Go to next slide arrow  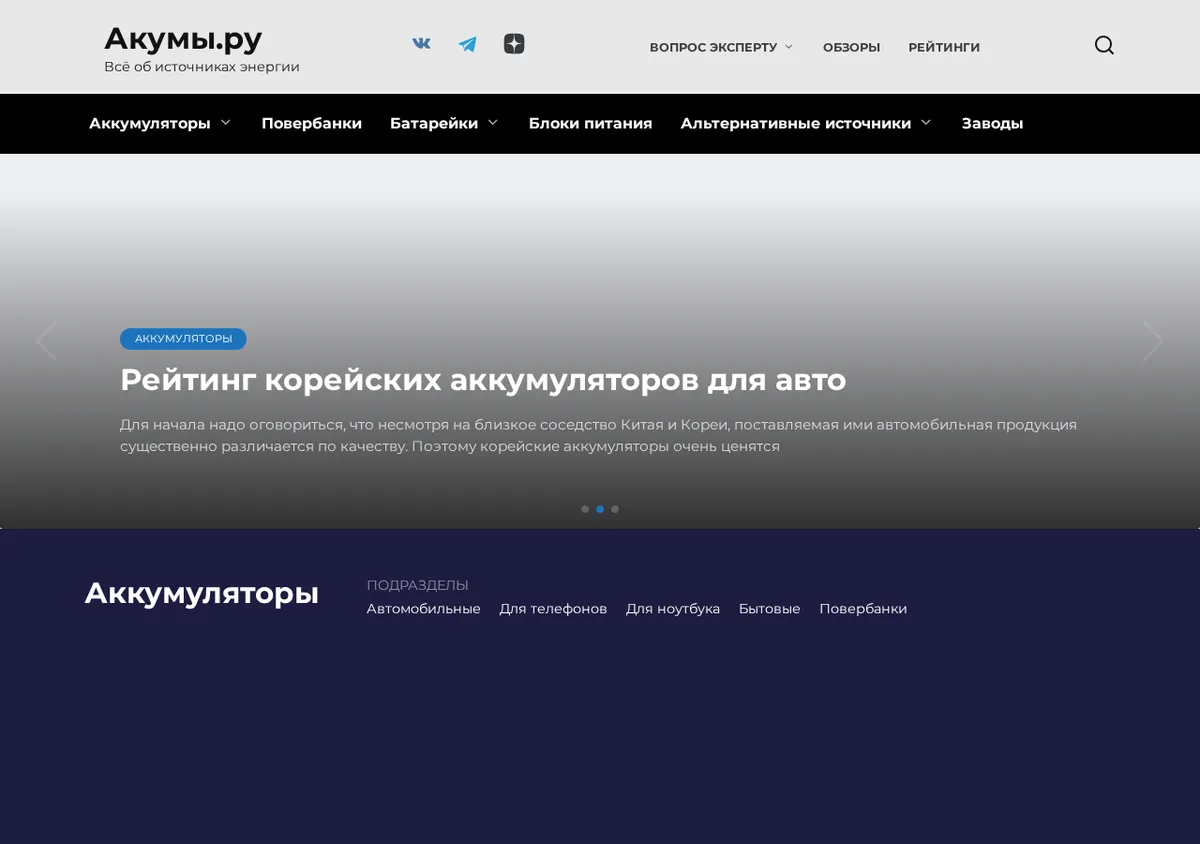tap(1153, 341)
